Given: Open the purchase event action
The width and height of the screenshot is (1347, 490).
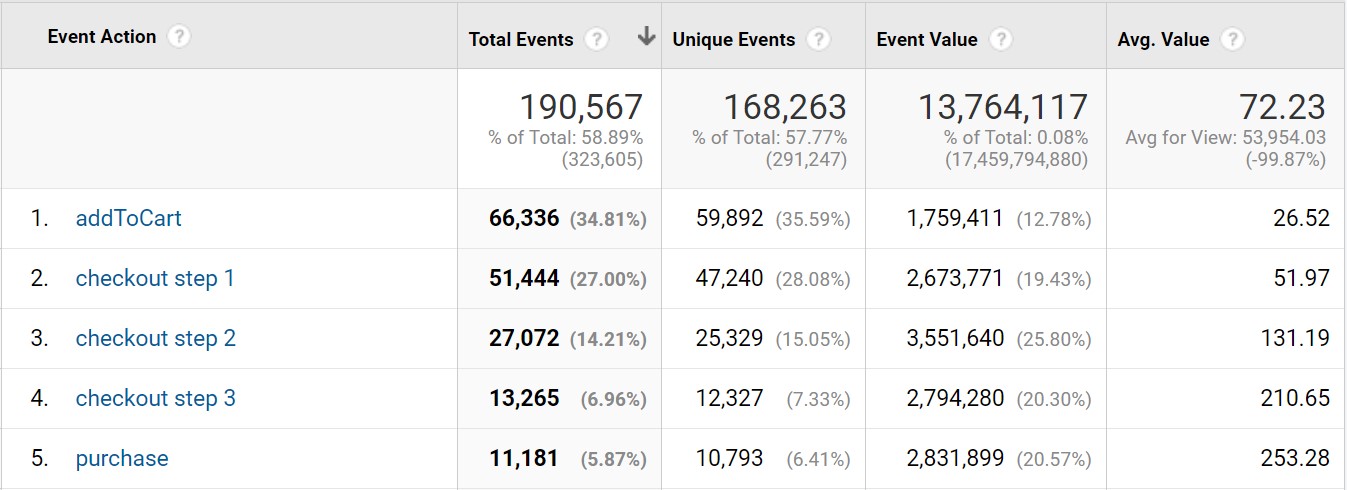Looking at the screenshot, I should point(122,458).
